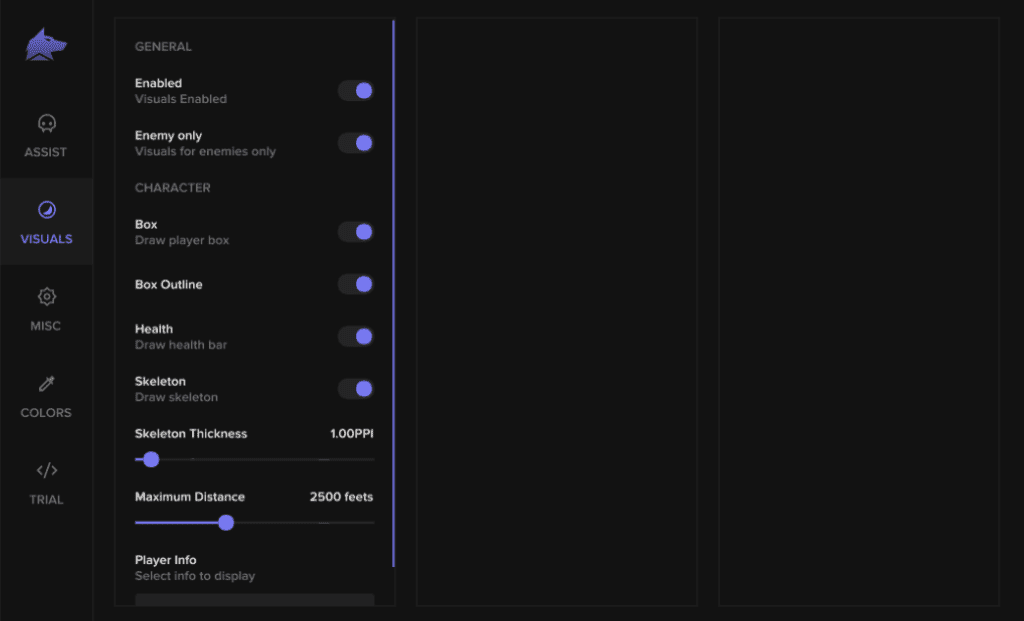Click inside the empty middle panel

pos(556,310)
